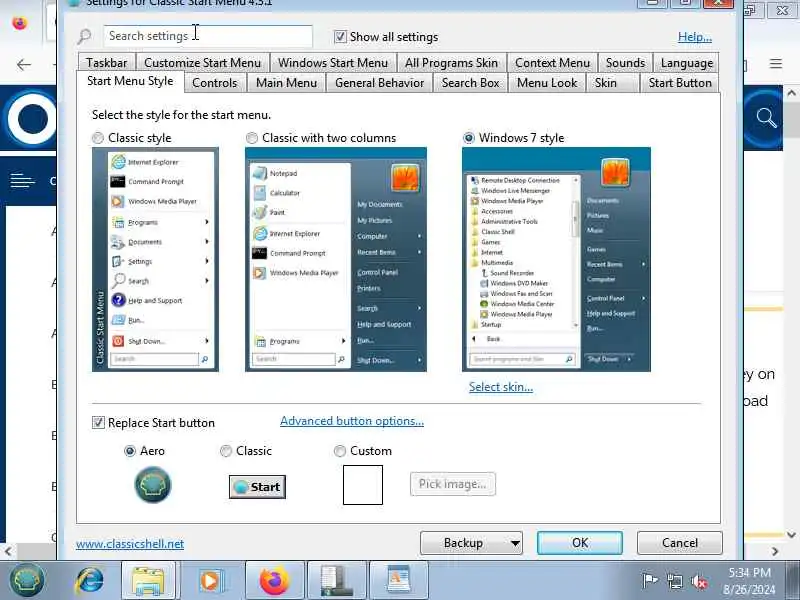Image resolution: width=800 pixels, height=600 pixels.
Task: Click the Firefox logo in browser window
Action: 19,23
